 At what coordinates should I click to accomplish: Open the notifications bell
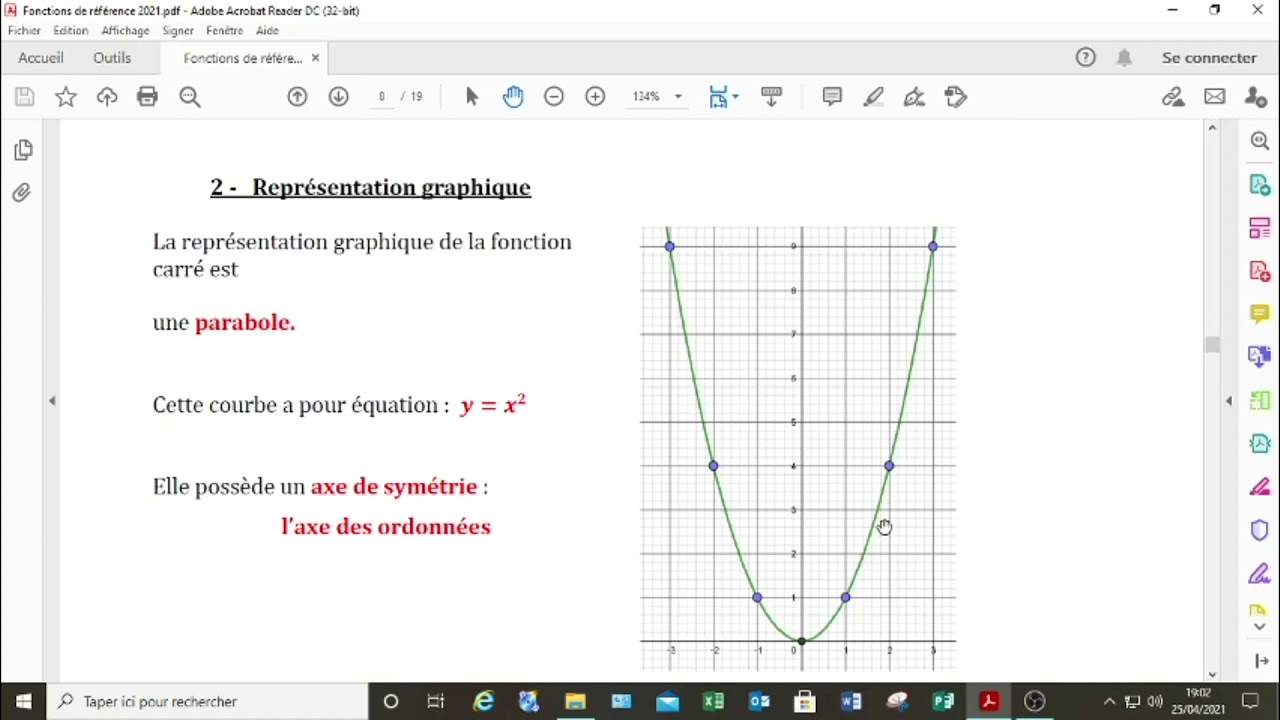1125,58
